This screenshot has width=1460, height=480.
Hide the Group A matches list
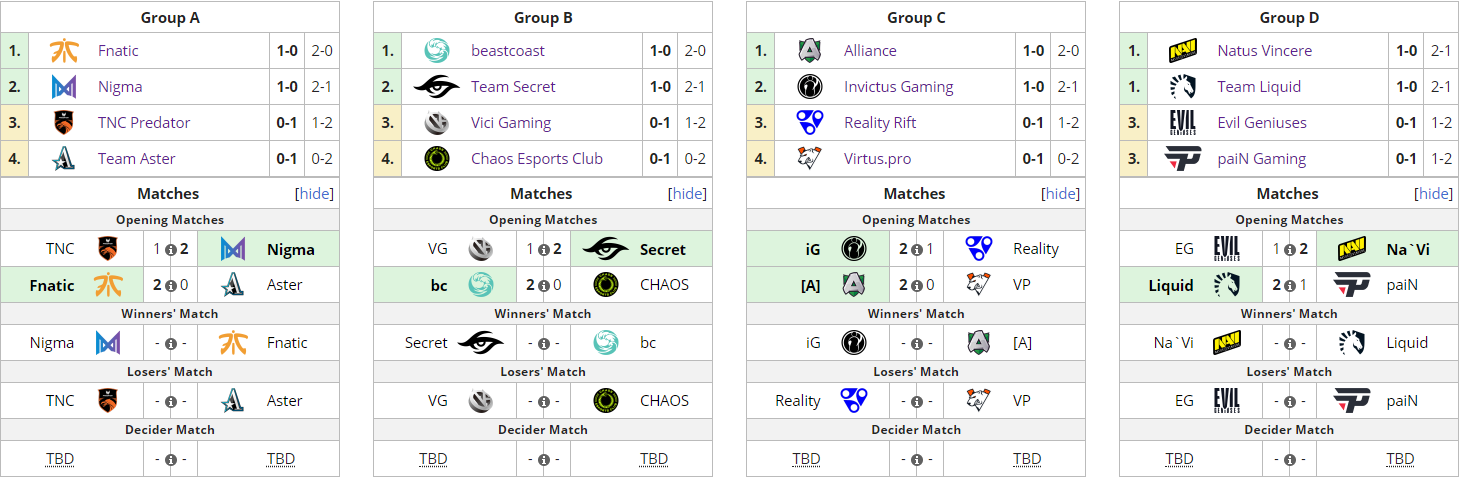pyautogui.click(x=314, y=194)
